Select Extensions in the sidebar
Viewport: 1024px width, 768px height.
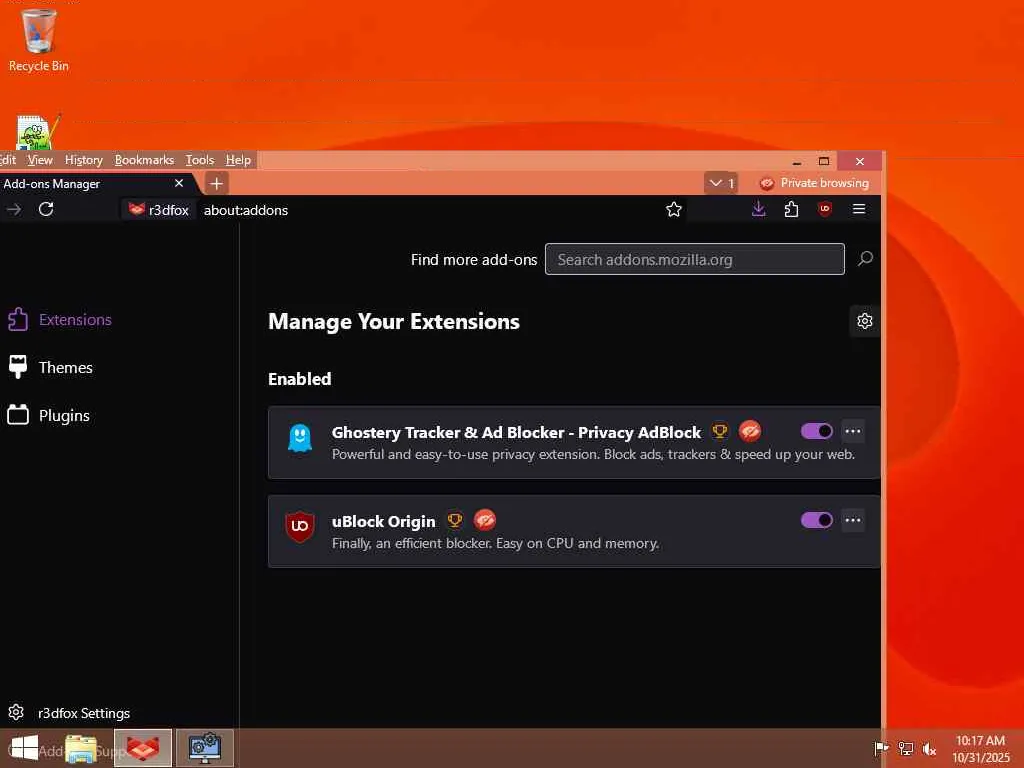(60, 319)
